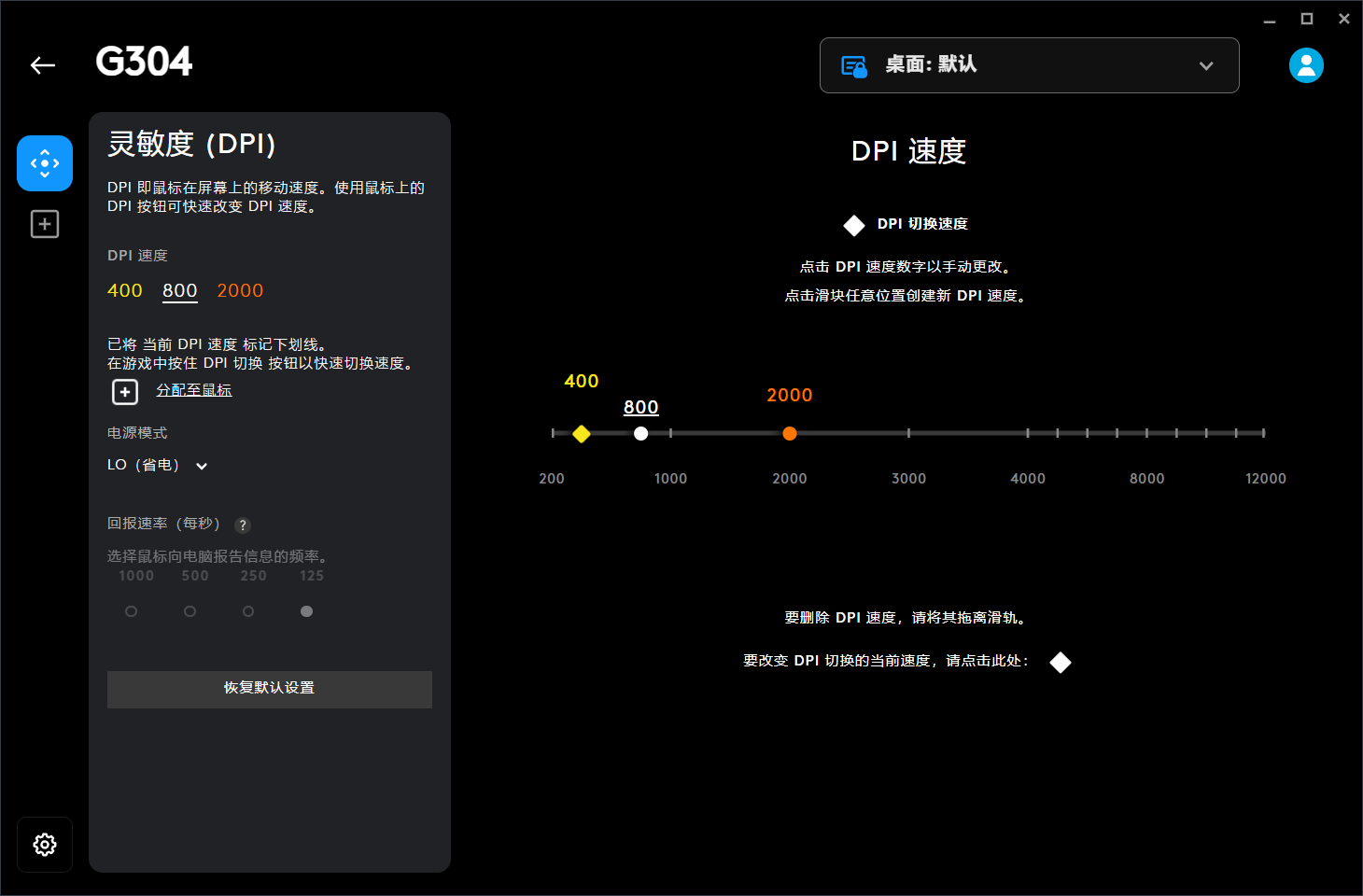Click the question mark help beside 回报速率
The image size is (1363, 896).
click(243, 525)
